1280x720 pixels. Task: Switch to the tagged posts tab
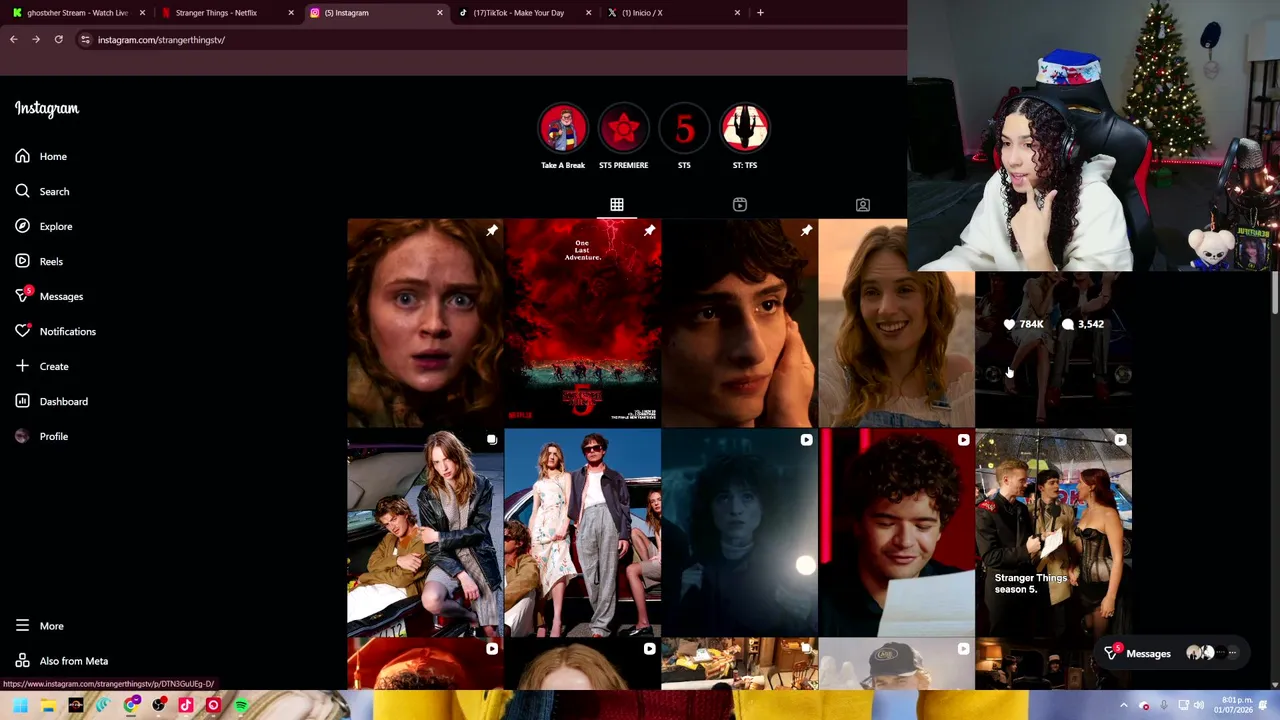863,204
